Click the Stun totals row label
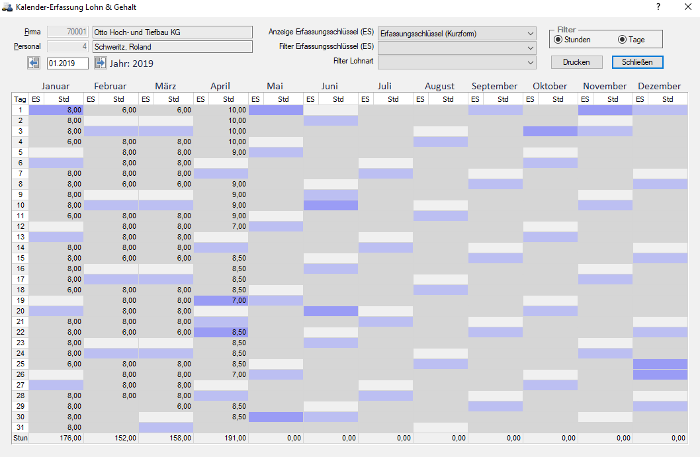700x457 pixels. click(x=20, y=438)
